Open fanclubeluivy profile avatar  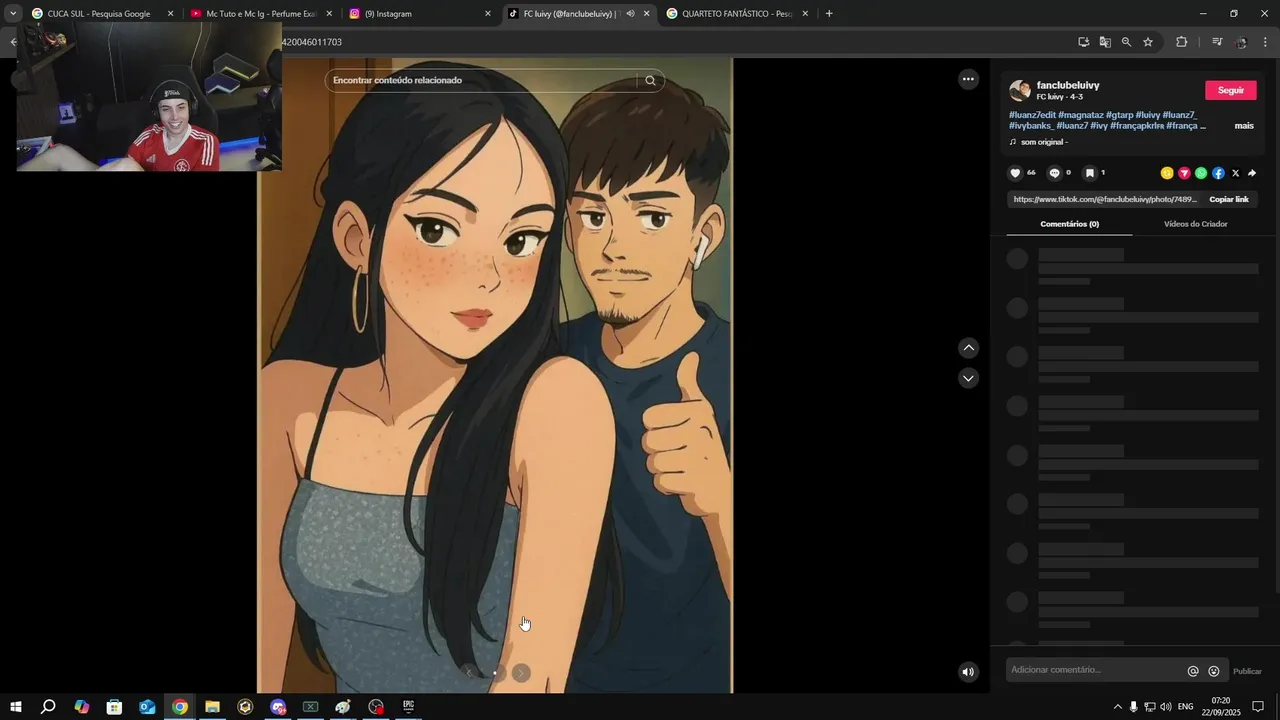tap(1020, 90)
